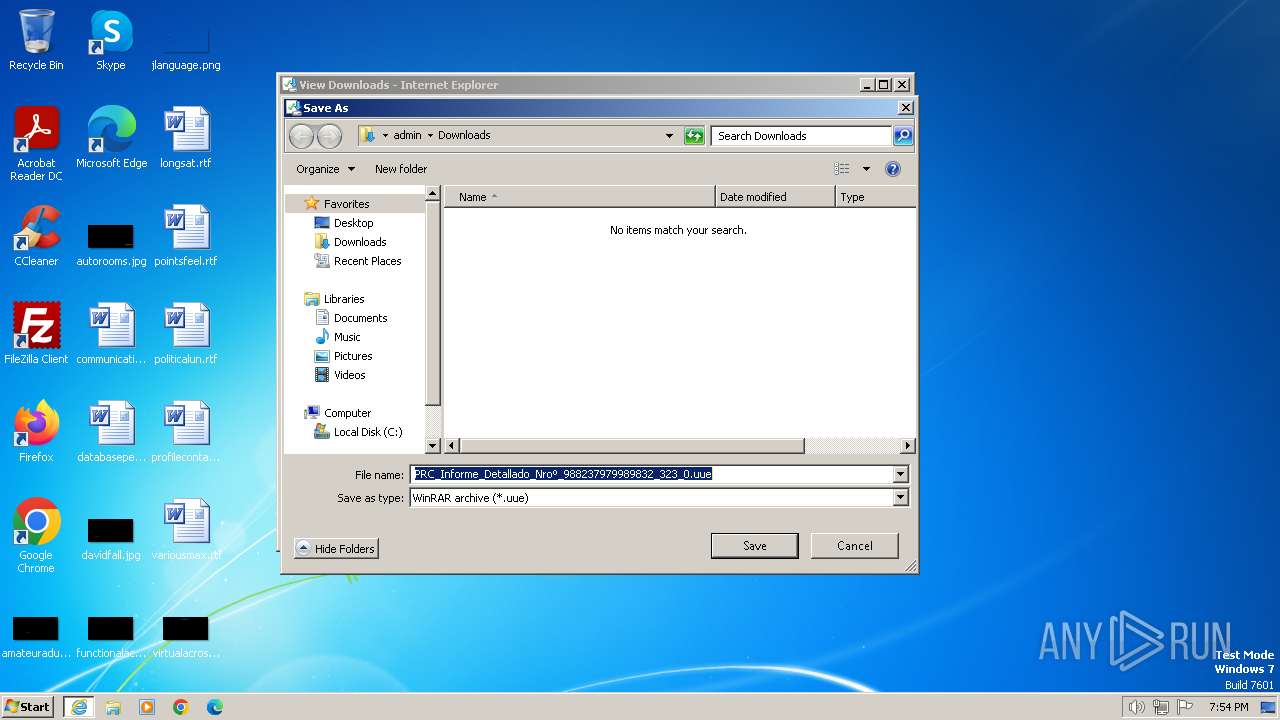1280x720 pixels.
Task: Click the Change your view icon
Action: click(842, 169)
